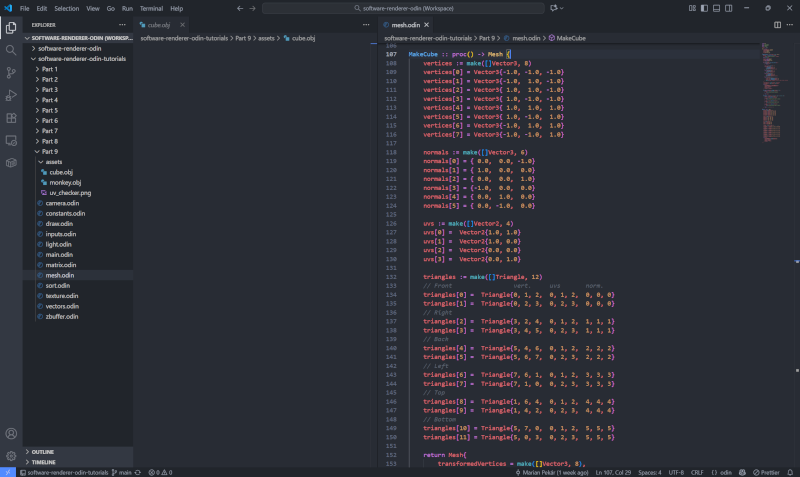Click Ln 107, Col 29 position indicator
The width and height of the screenshot is (800, 477).
(x=613, y=472)
